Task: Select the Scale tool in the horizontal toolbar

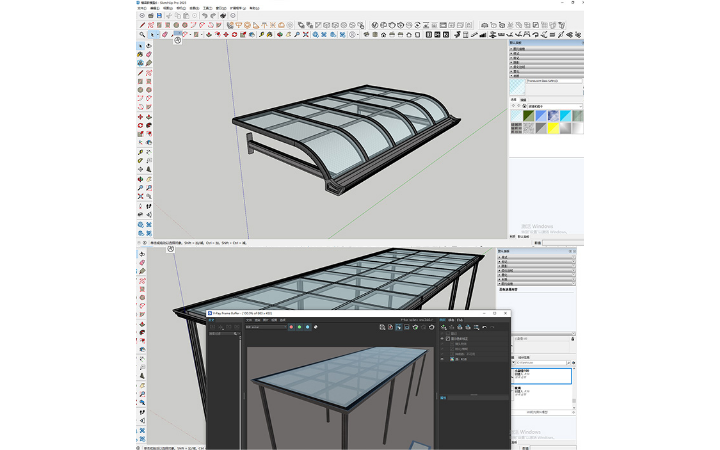Action: click(243, 34)
